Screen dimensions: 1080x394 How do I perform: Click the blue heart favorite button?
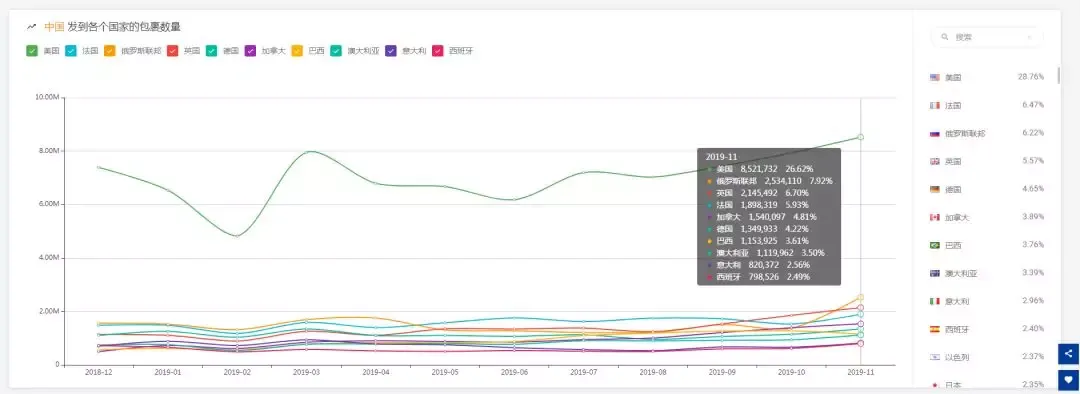coord(1068,379)
